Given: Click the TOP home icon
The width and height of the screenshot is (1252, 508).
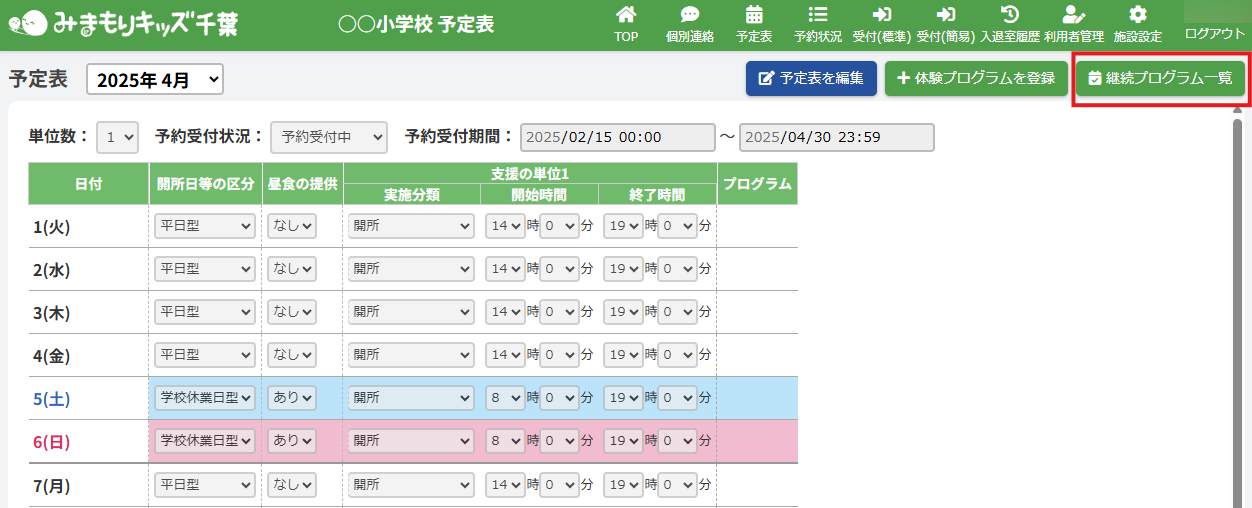Looking at the screenshot, I should point(626,16).
